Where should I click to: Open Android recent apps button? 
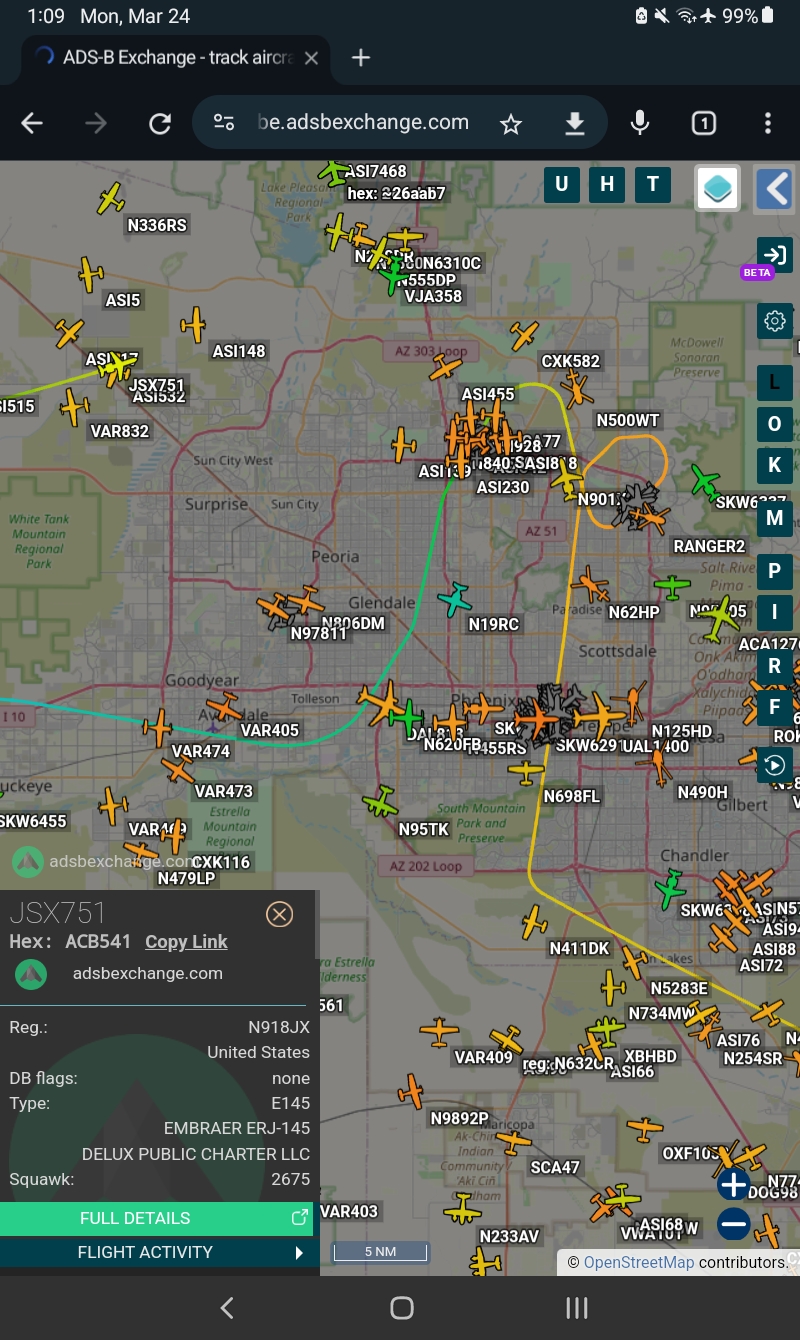(x=576, y=1308)
